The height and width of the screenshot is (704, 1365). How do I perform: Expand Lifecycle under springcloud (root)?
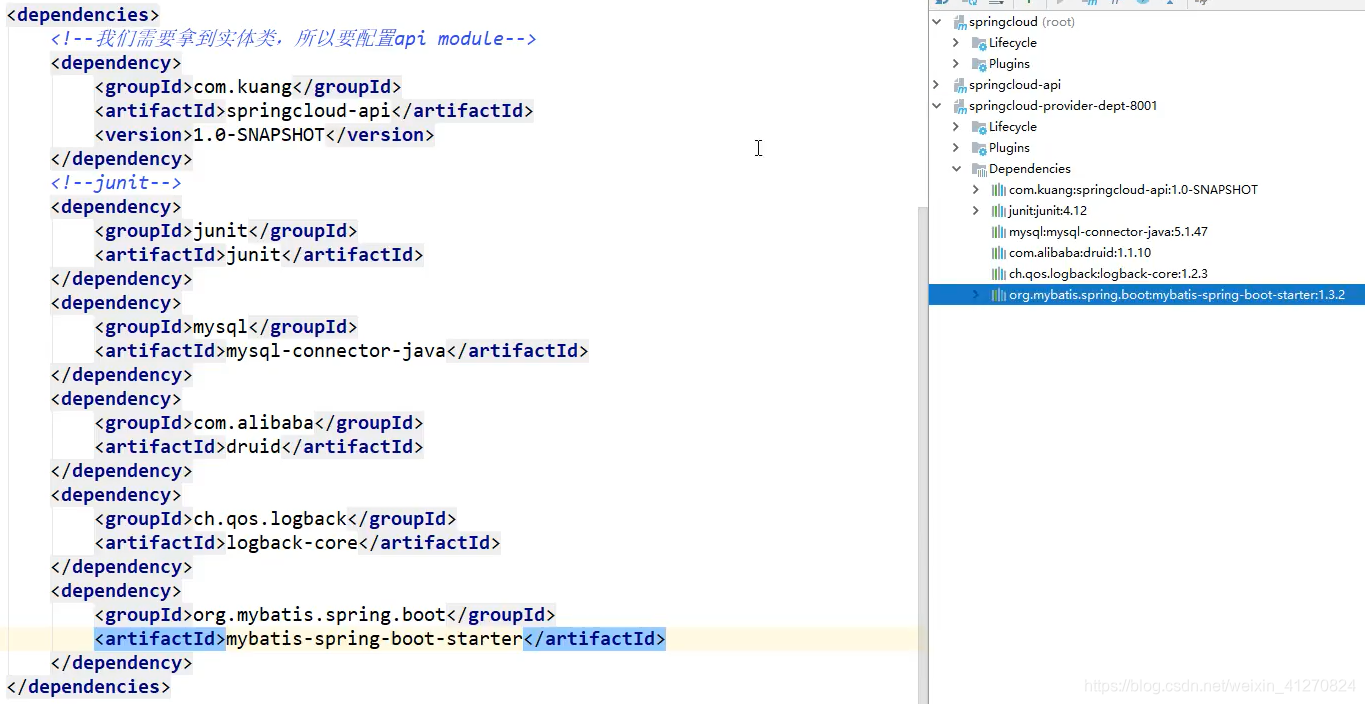click(956, 43)
